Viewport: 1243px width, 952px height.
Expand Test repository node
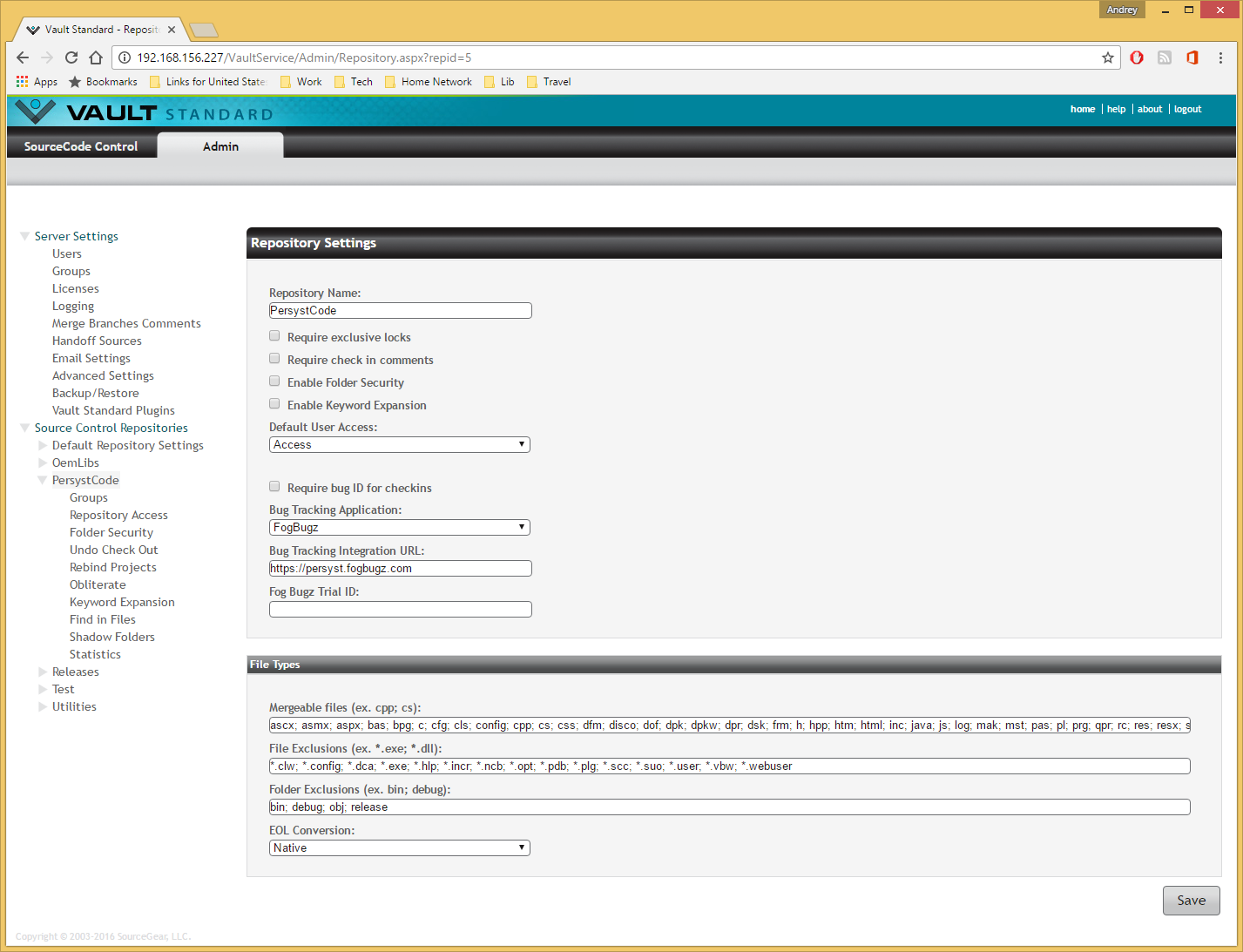click(43, 689)
